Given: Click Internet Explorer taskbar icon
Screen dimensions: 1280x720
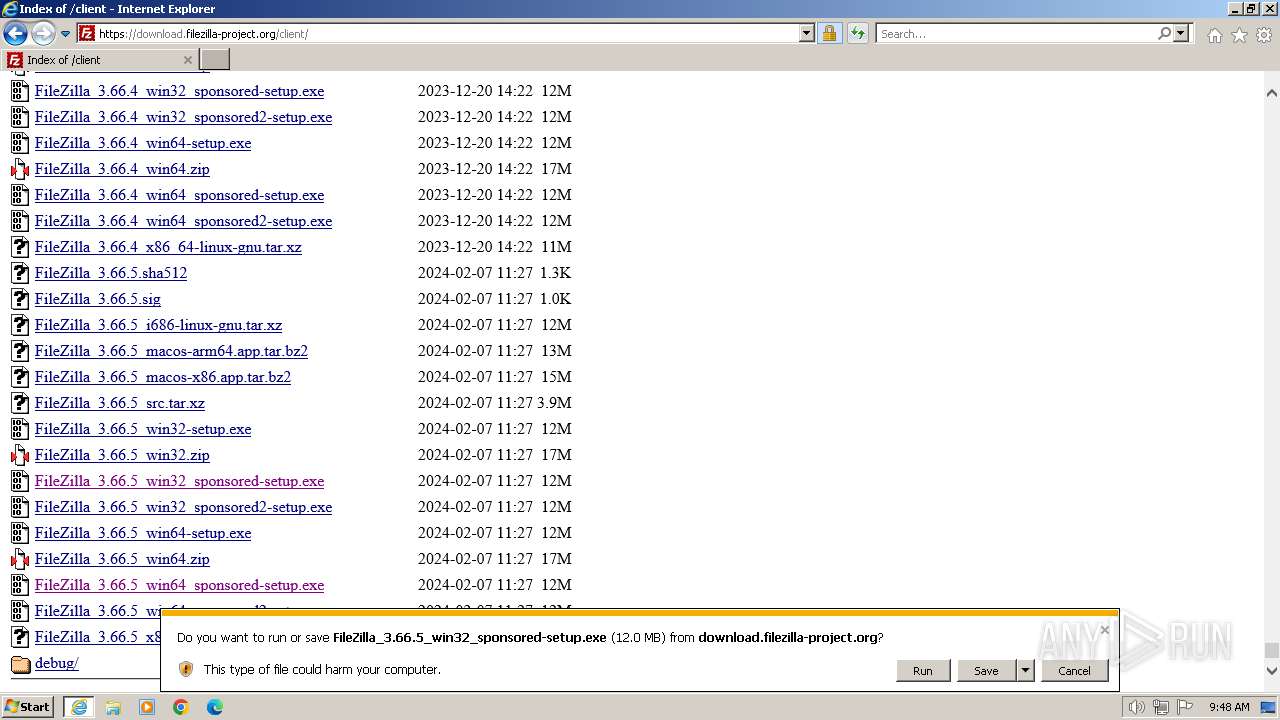Looking at the screenshot, I should (79, 707).
